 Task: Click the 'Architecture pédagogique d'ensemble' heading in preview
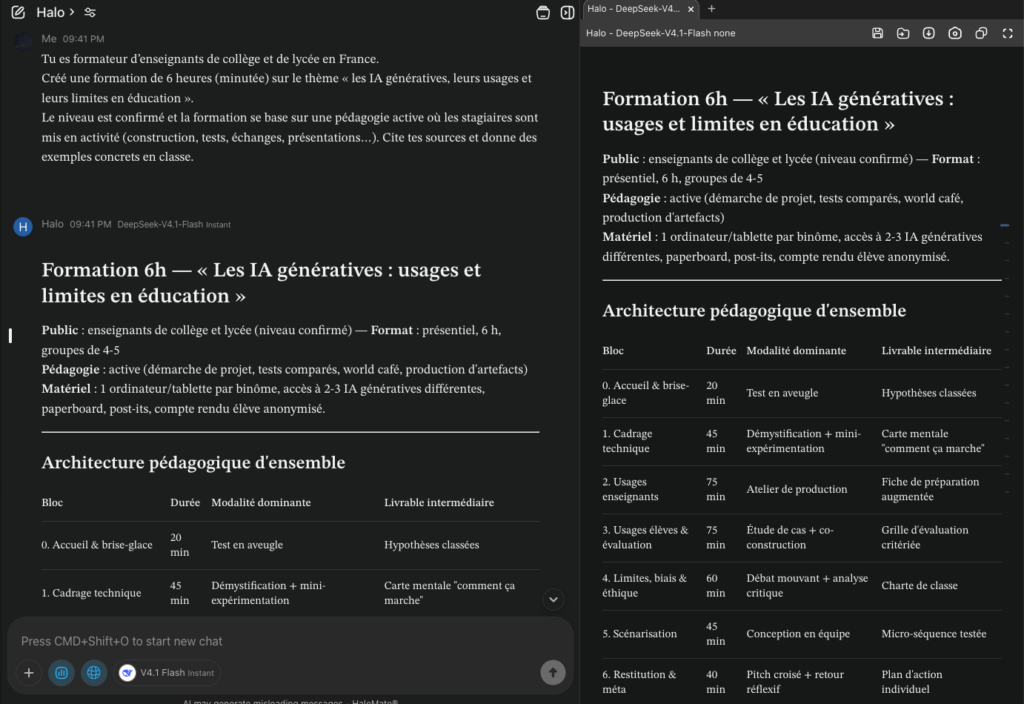coord(754,311)
